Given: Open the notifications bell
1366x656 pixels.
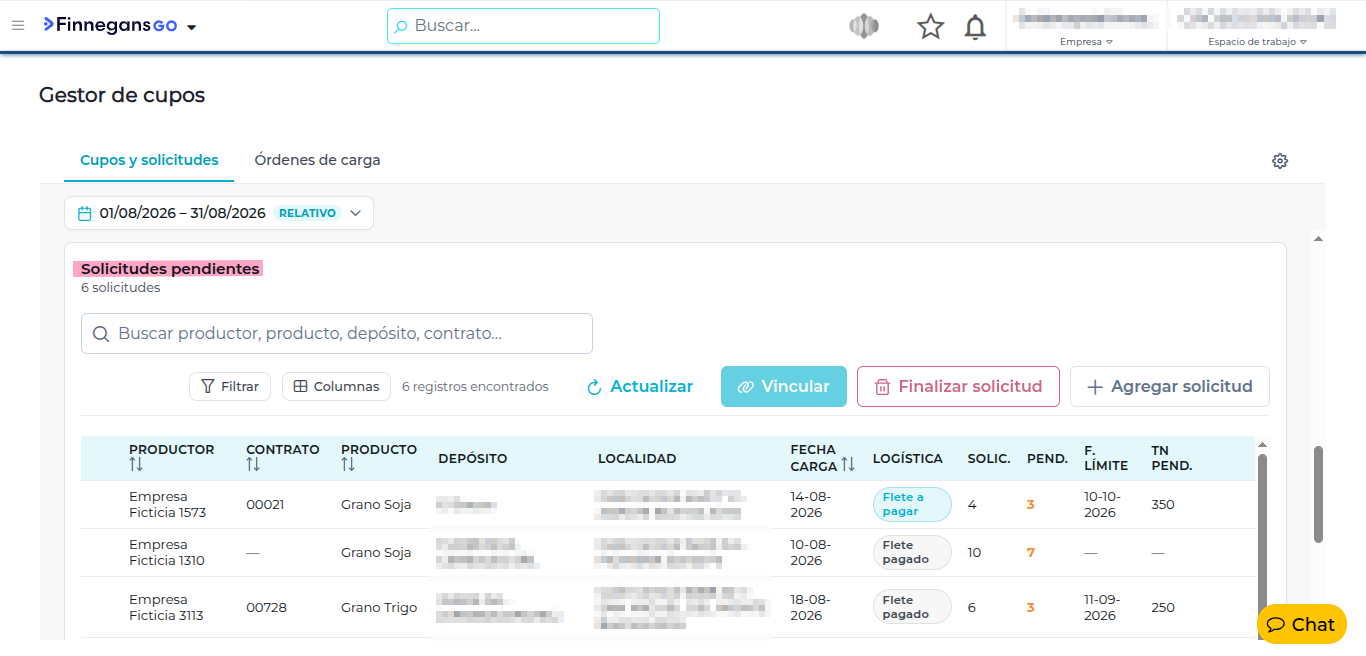Looking at the screenshot, I should (975, 27).
